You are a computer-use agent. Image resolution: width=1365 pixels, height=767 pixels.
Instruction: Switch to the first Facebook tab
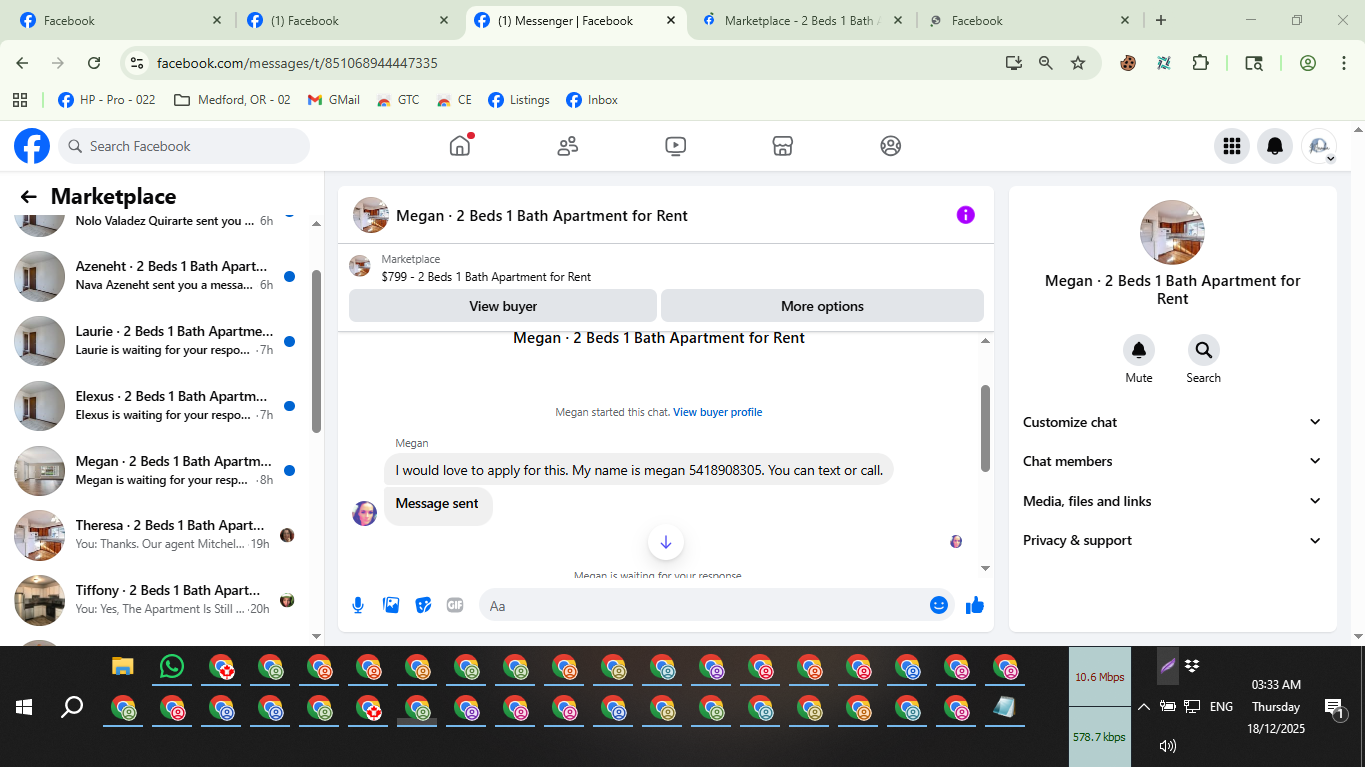119,20
